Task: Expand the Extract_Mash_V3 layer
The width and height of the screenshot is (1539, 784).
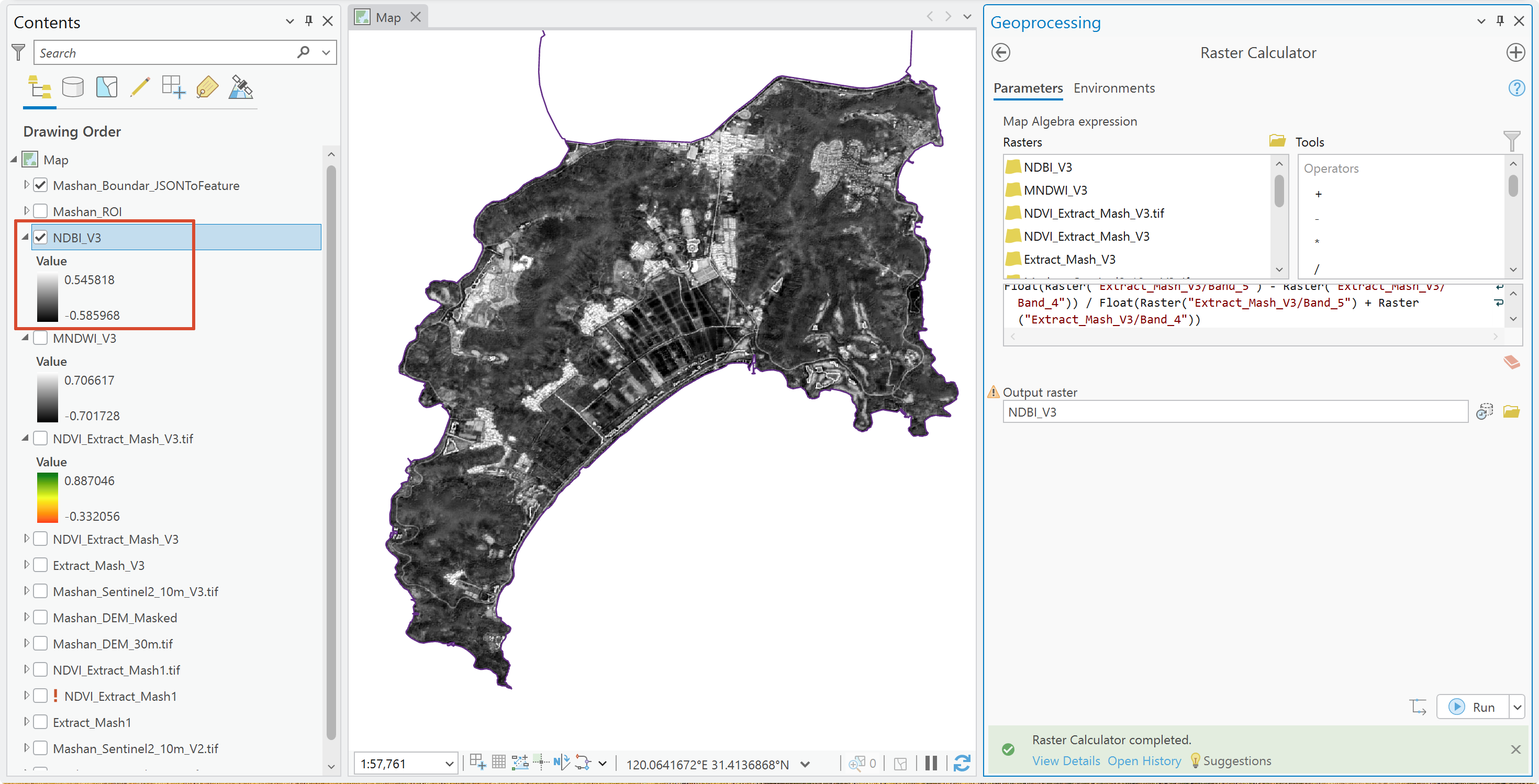Action: pos(26,565)
